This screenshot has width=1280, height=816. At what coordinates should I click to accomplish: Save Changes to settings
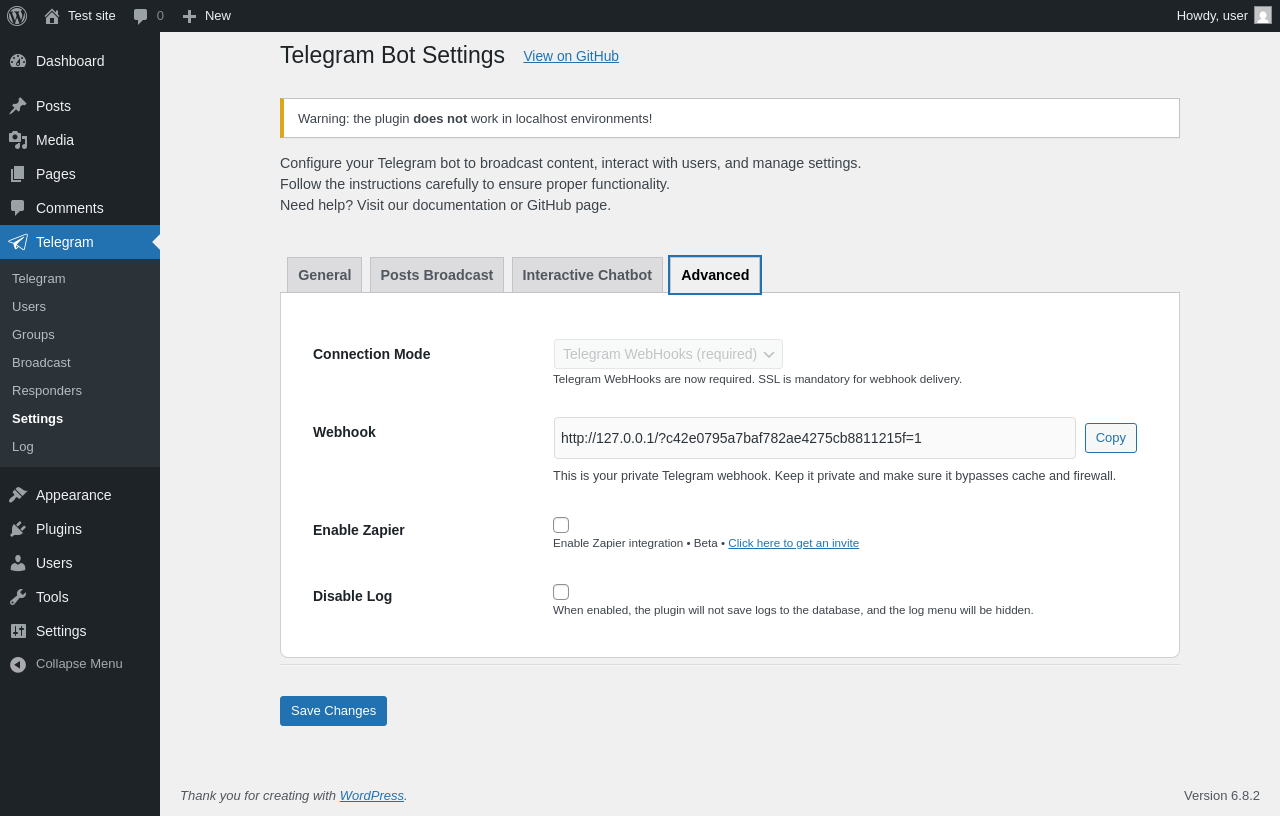[x=333, y=711]
